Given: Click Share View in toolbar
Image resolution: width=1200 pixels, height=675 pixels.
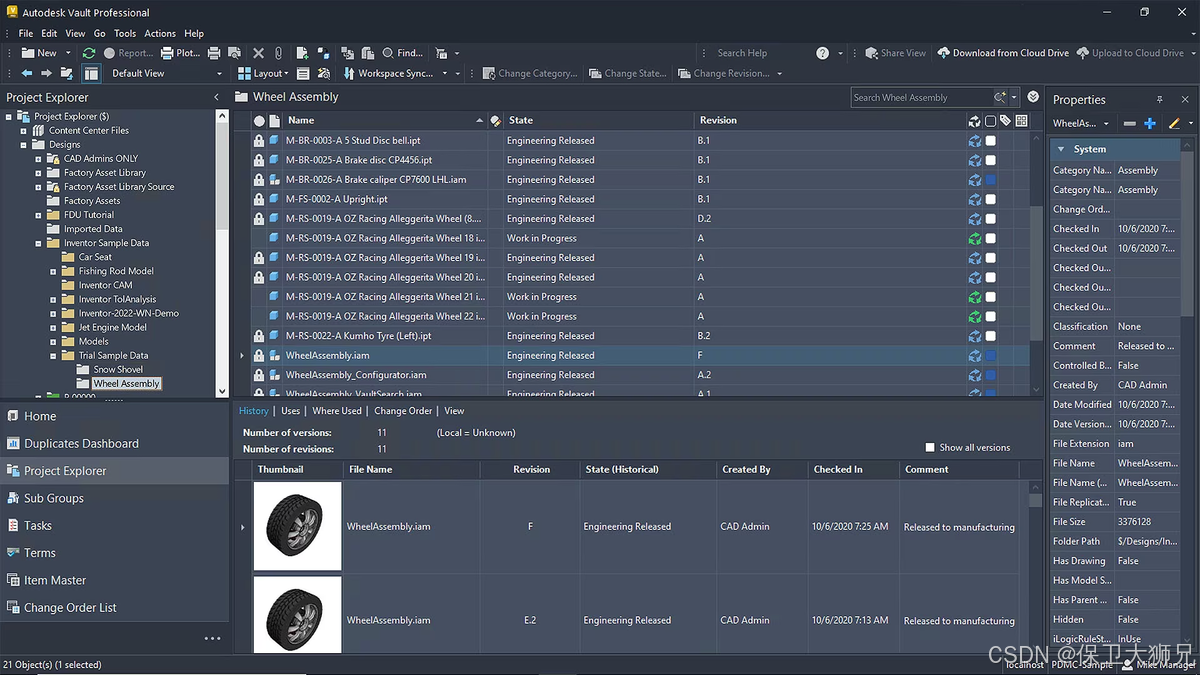Looking at the screenshot, I should (x=896, y=53).
